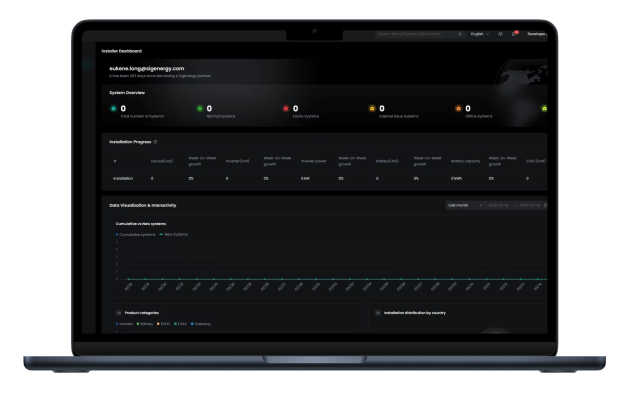Click the first data point on the chart line

pos(128,279)
